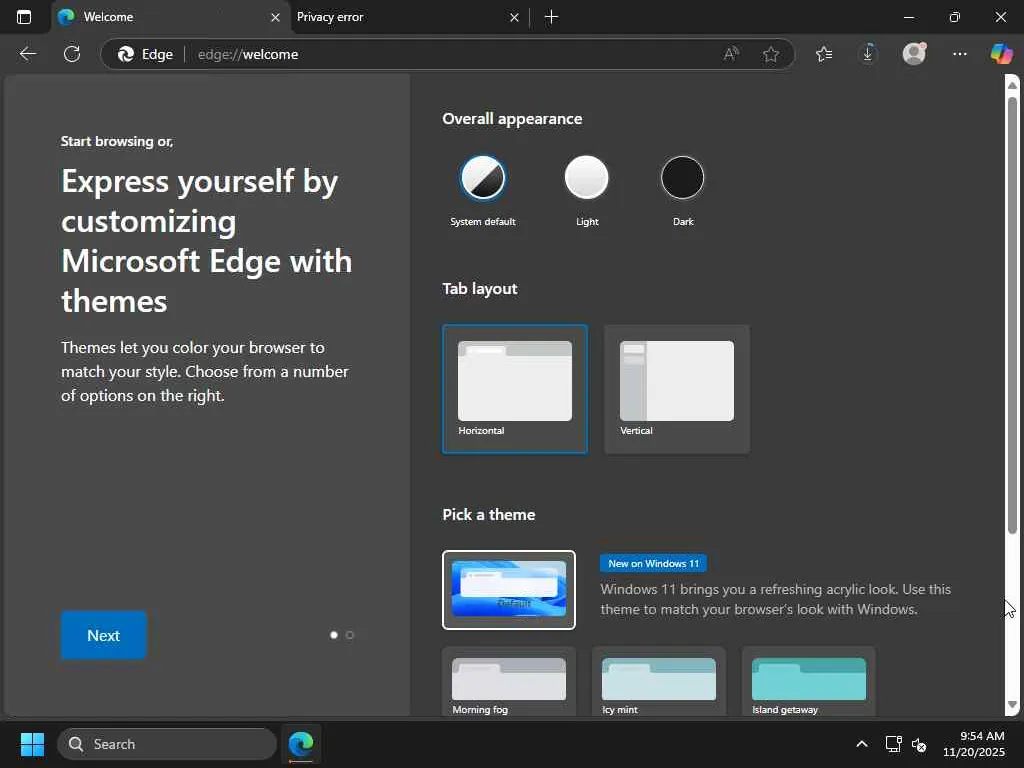This screenshot has height=768, width=1024.
Task: Go back using the back arrow
Action: (x=27, y=54)
